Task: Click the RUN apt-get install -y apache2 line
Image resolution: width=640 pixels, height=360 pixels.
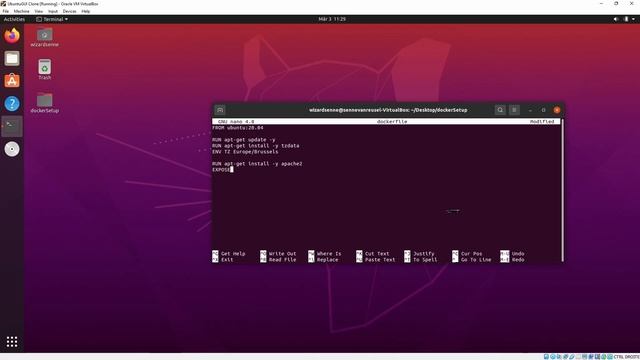Action: 257,164
